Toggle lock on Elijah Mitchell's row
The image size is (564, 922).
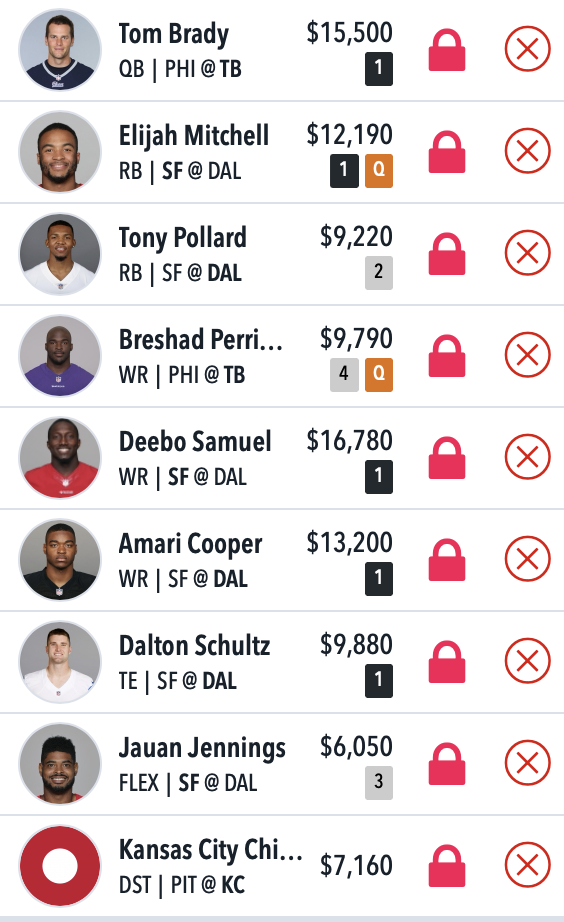[x=447, y=152]
